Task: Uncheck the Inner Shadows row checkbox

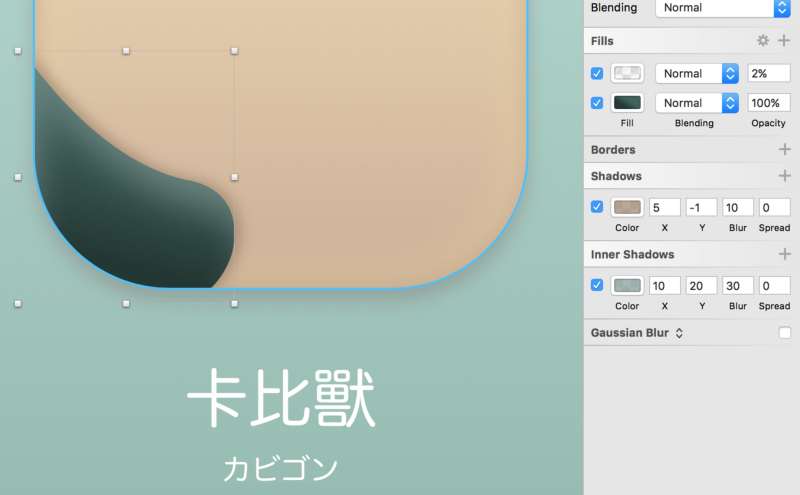Action: click(x=597, y=285)
